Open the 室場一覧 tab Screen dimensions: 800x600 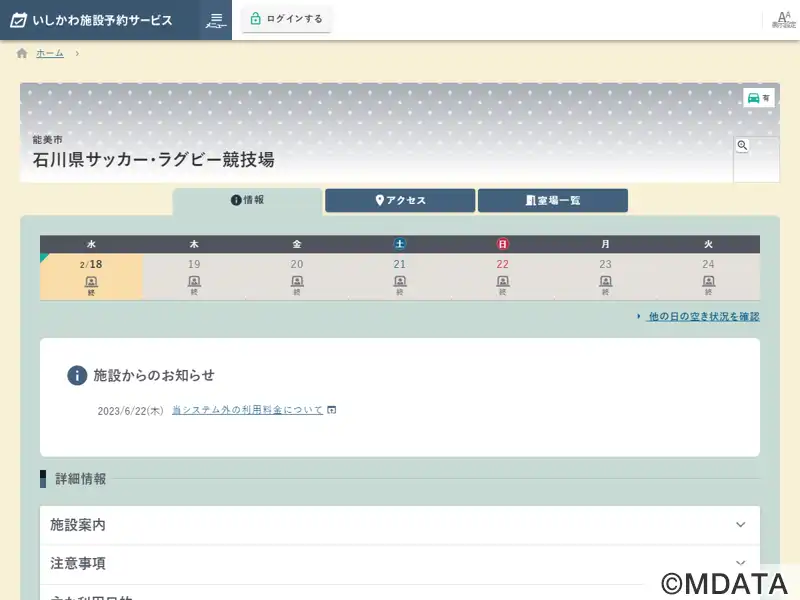click(553, 201)
